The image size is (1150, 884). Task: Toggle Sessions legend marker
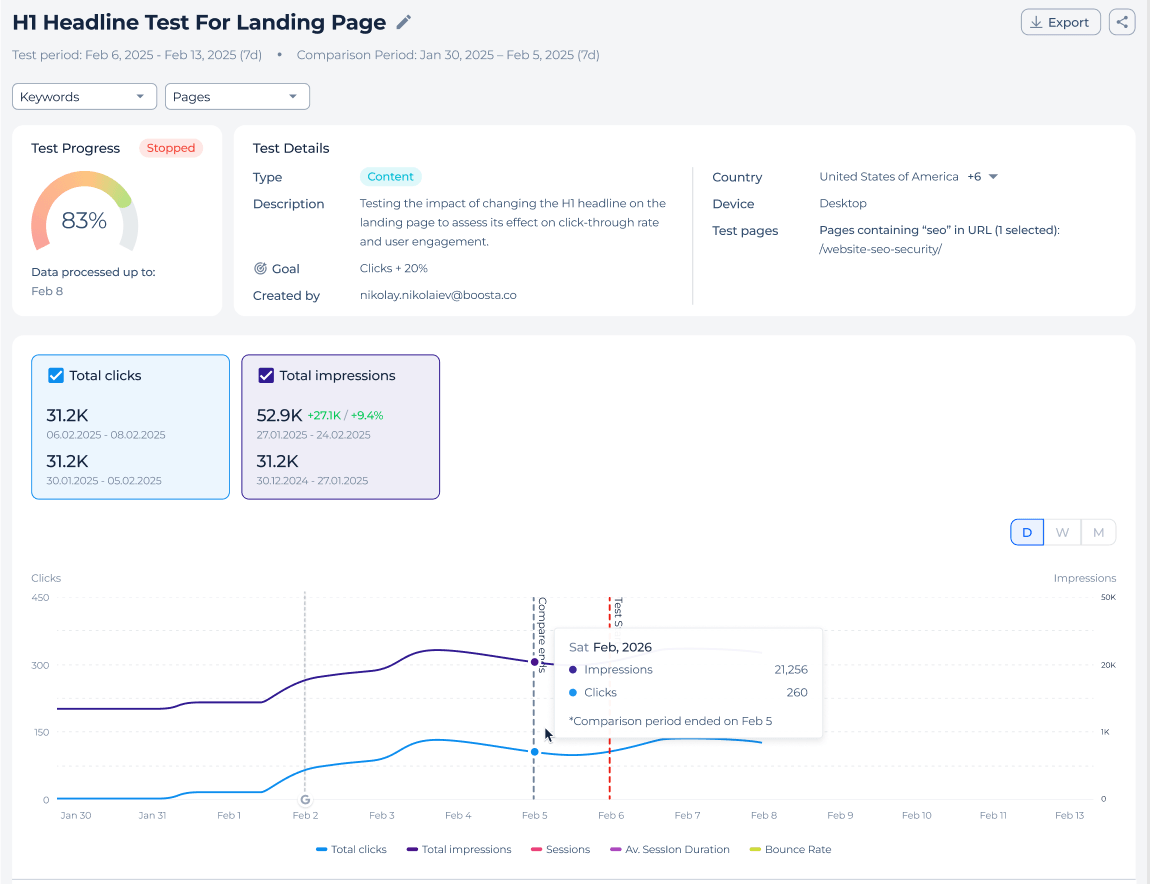point(536,850)
